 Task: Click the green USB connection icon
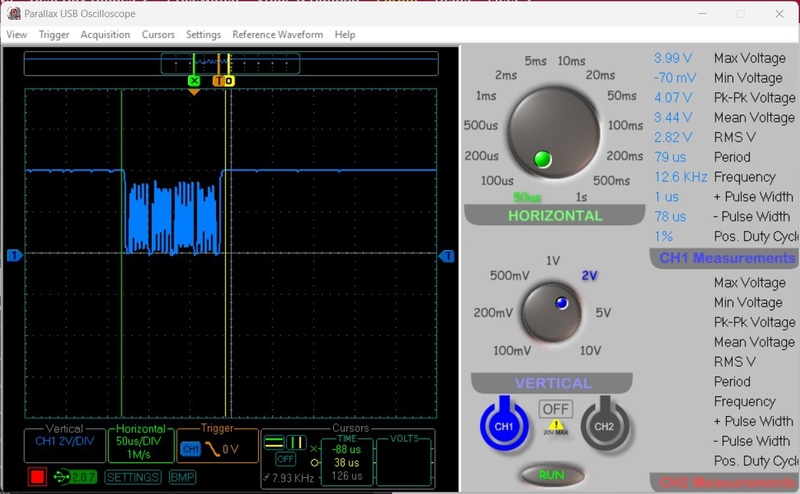coord(63,477)
